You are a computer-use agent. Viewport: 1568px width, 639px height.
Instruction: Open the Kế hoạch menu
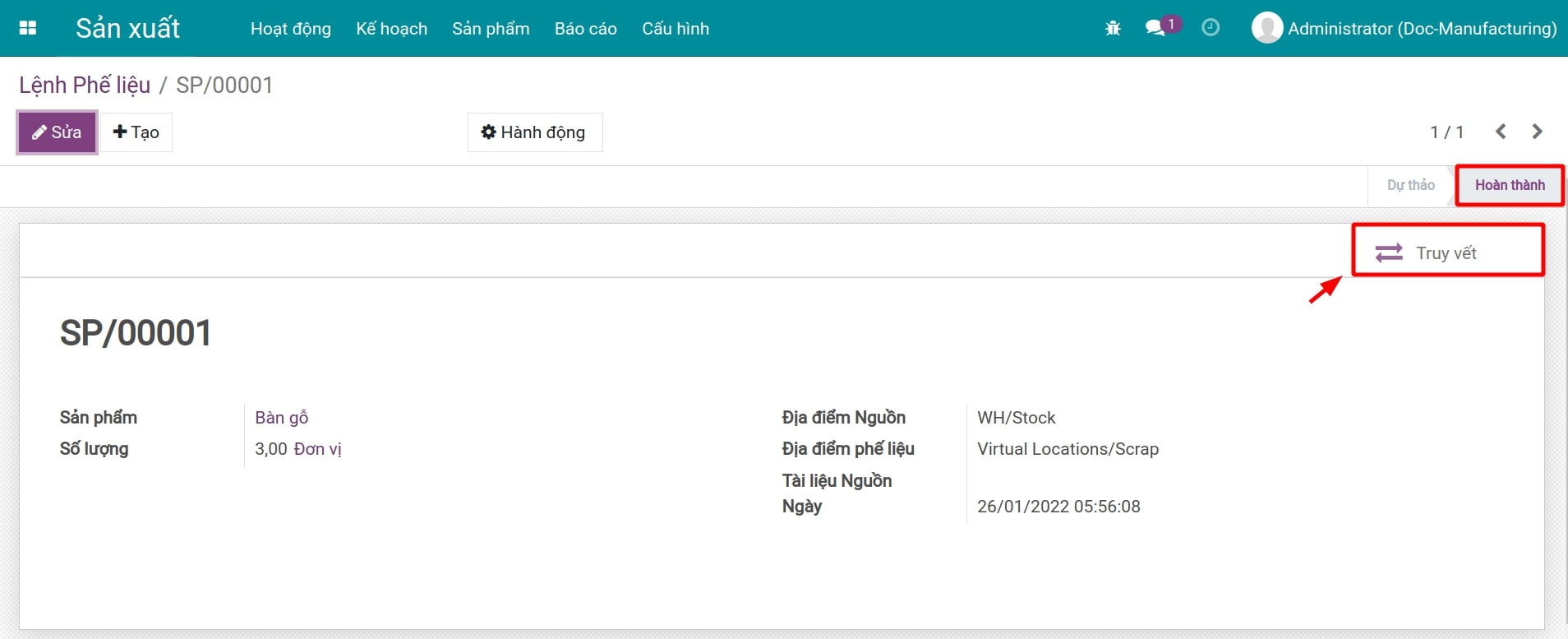tap(391, 29)
